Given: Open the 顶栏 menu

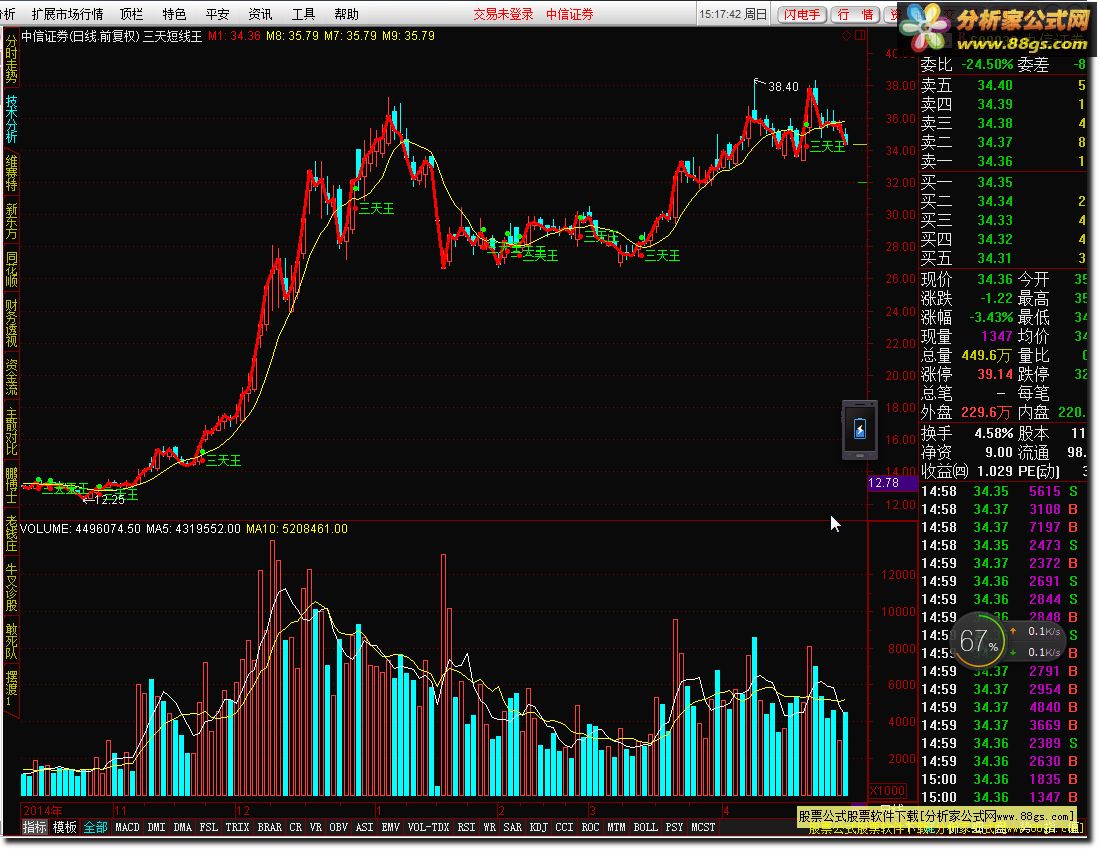Looking at the screenshot, I should point(131,14).
